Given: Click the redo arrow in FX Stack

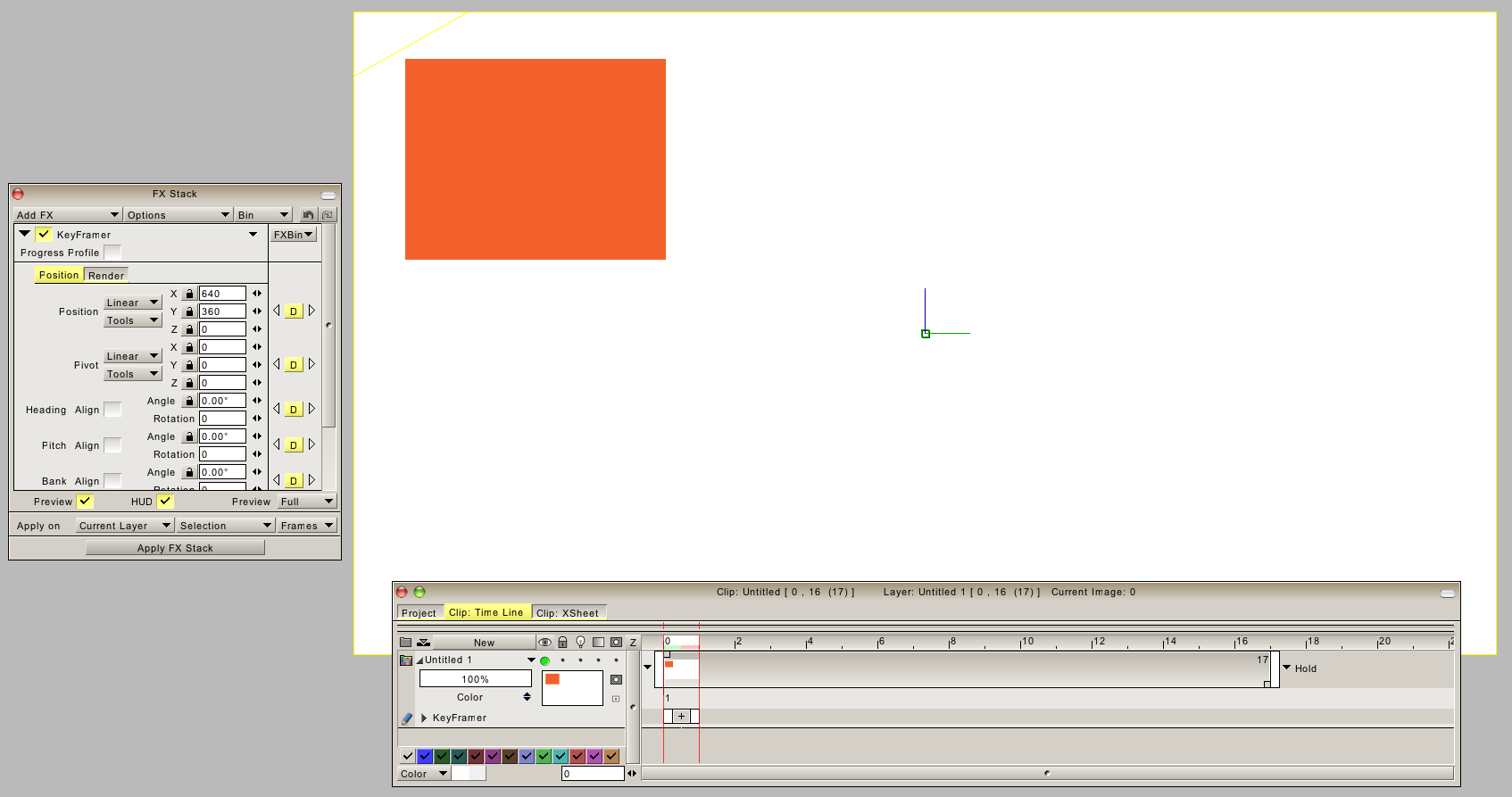Looking at the screenshot, I should pyautogui.click(x=328, y=215).
